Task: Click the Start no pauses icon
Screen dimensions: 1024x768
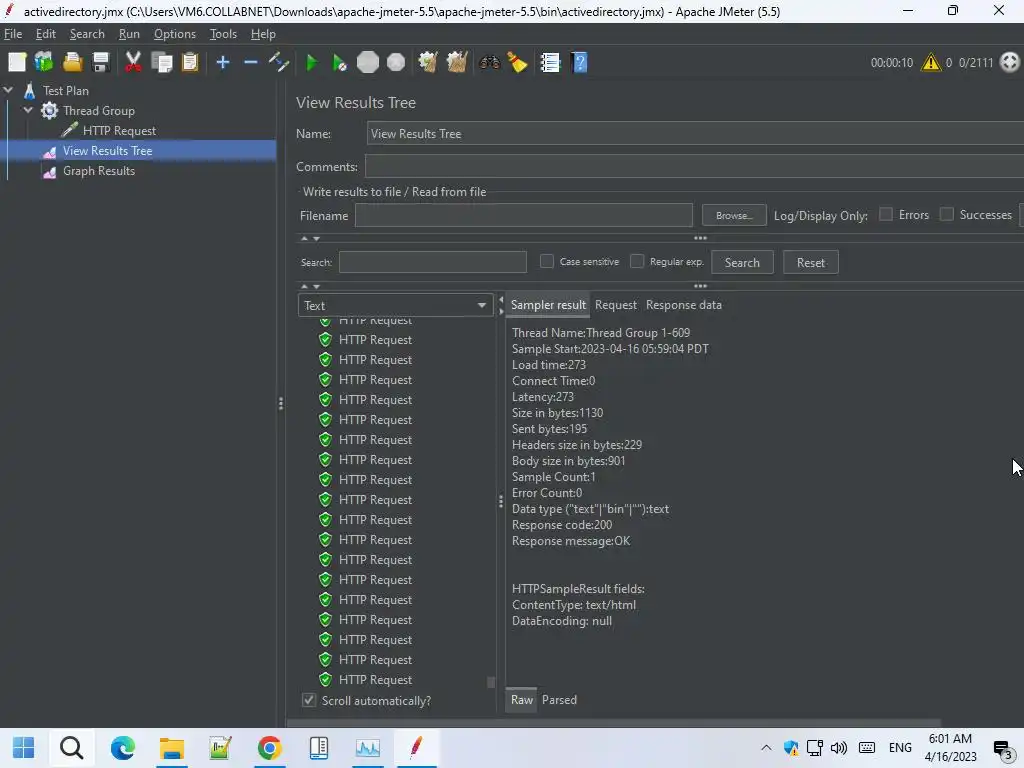Action: click(339, 63)
